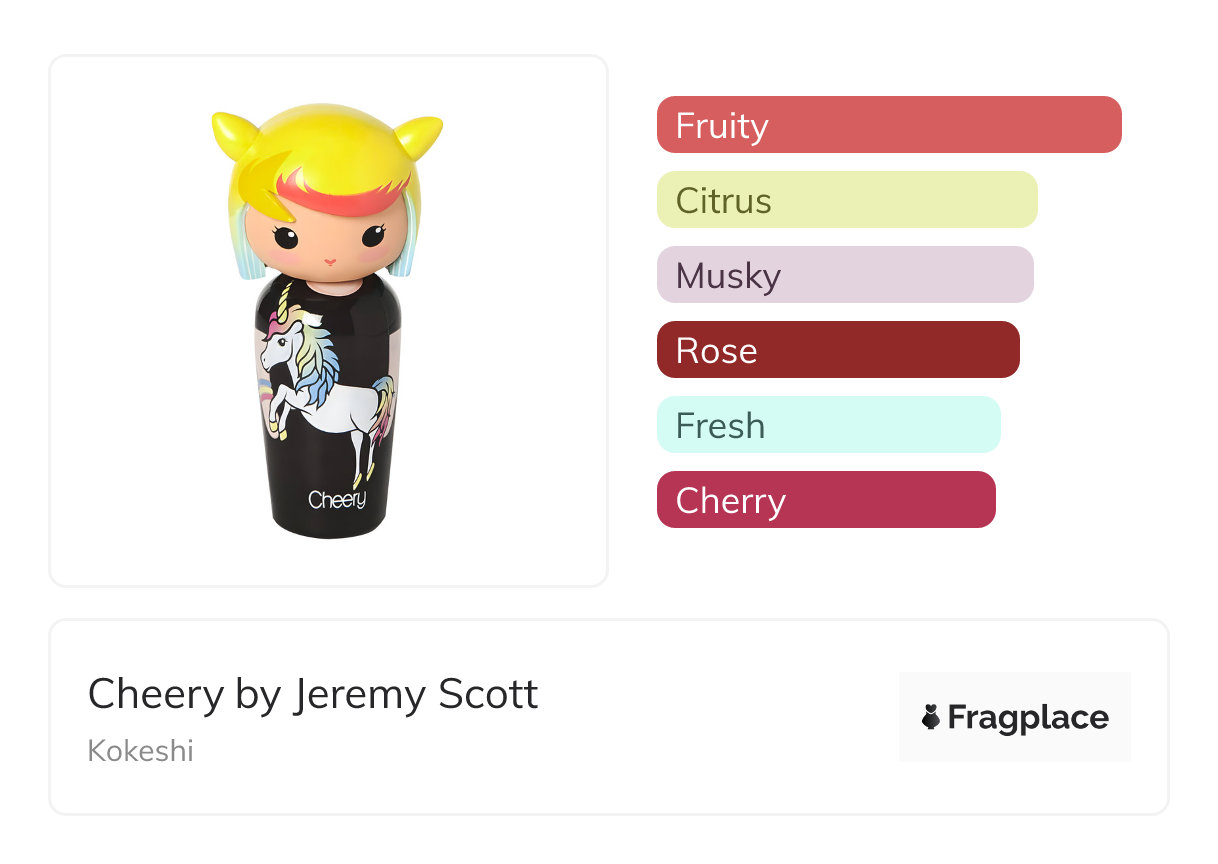Click the Fragplace logo icon

931,717
